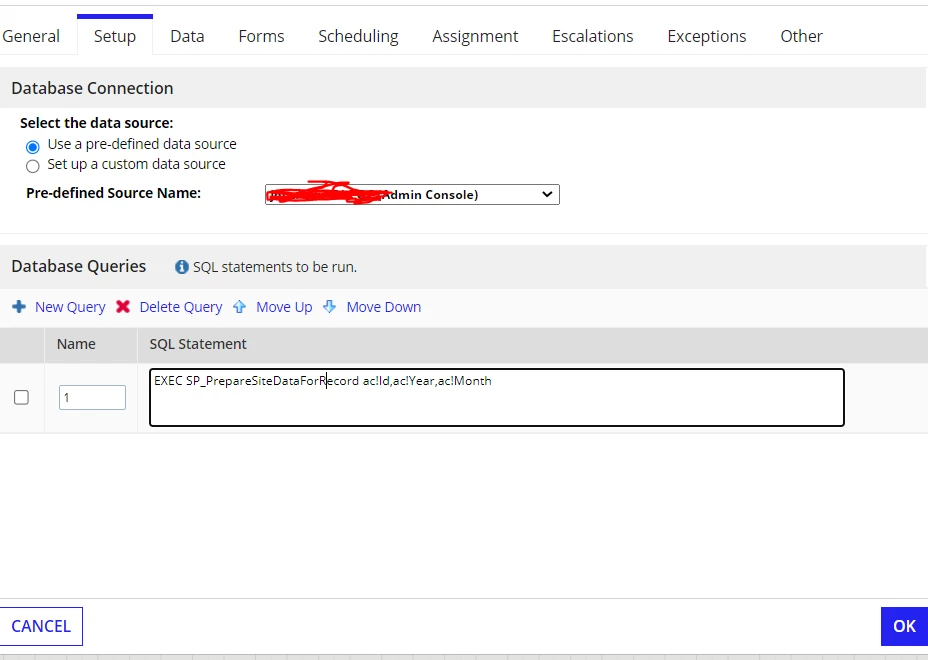Switch to the Other tab
Screen dimensions: 928x660
[x=801, y=36]
